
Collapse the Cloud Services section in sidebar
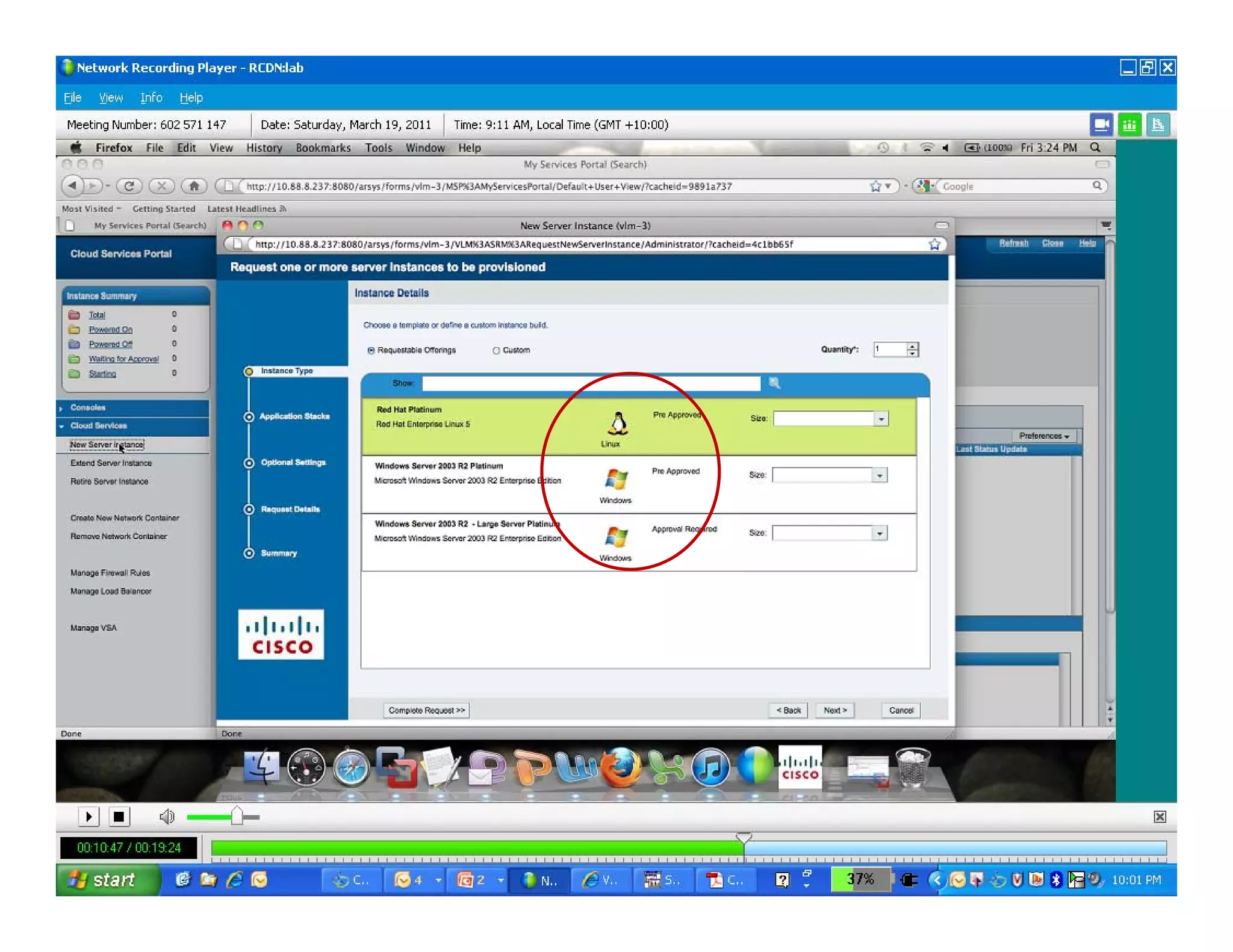134,426
